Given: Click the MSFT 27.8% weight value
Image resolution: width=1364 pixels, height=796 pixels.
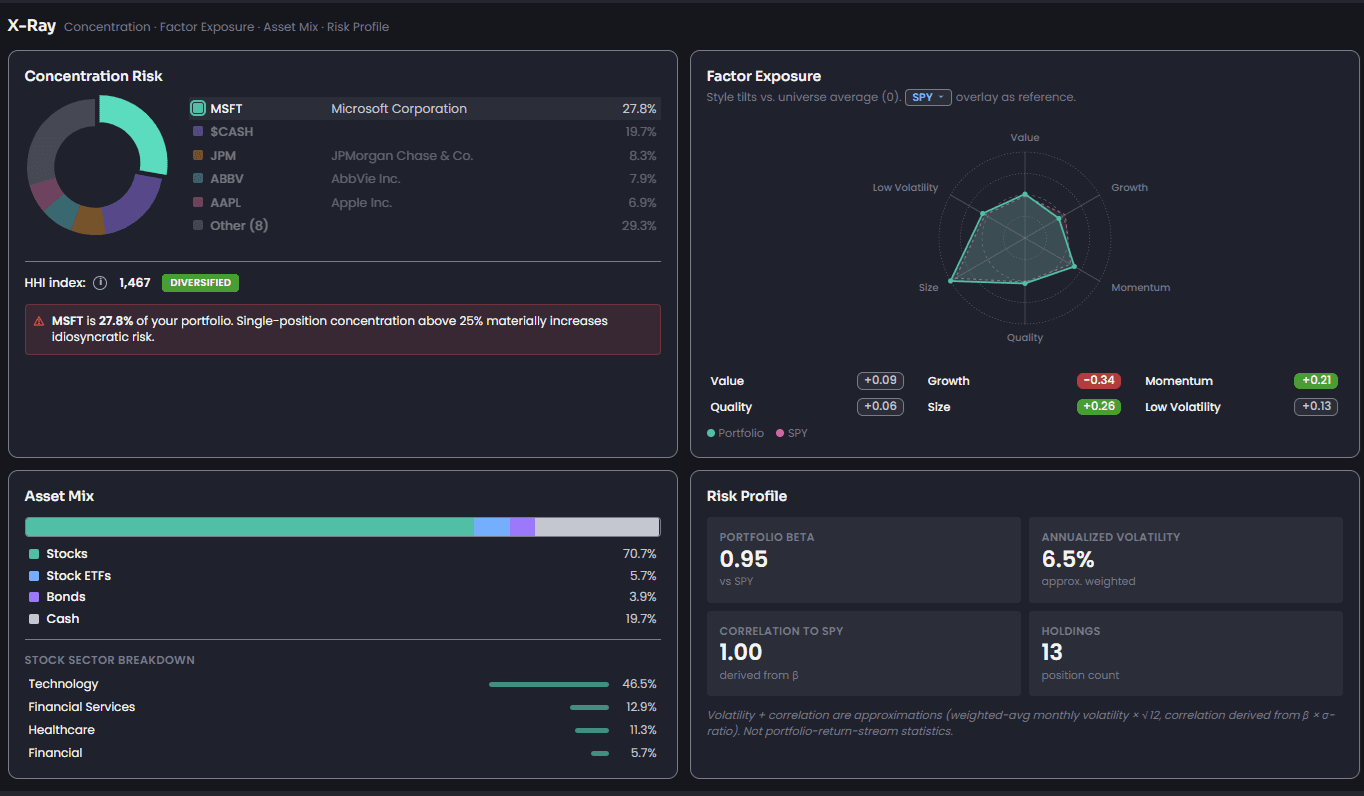Looking at the screenshot, I should [x=639, y=108].
